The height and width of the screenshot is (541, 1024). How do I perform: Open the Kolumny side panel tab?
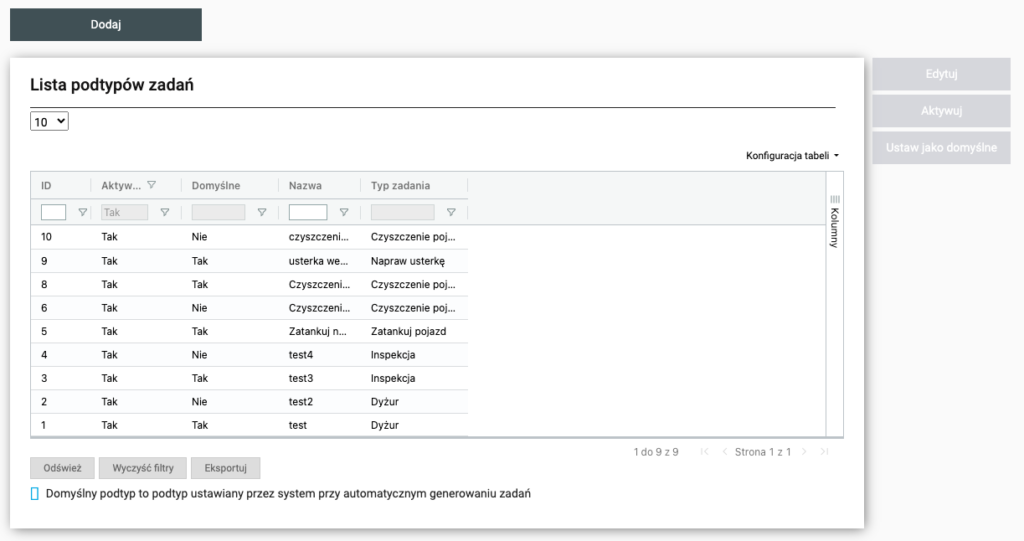click(x=835, y=220)
